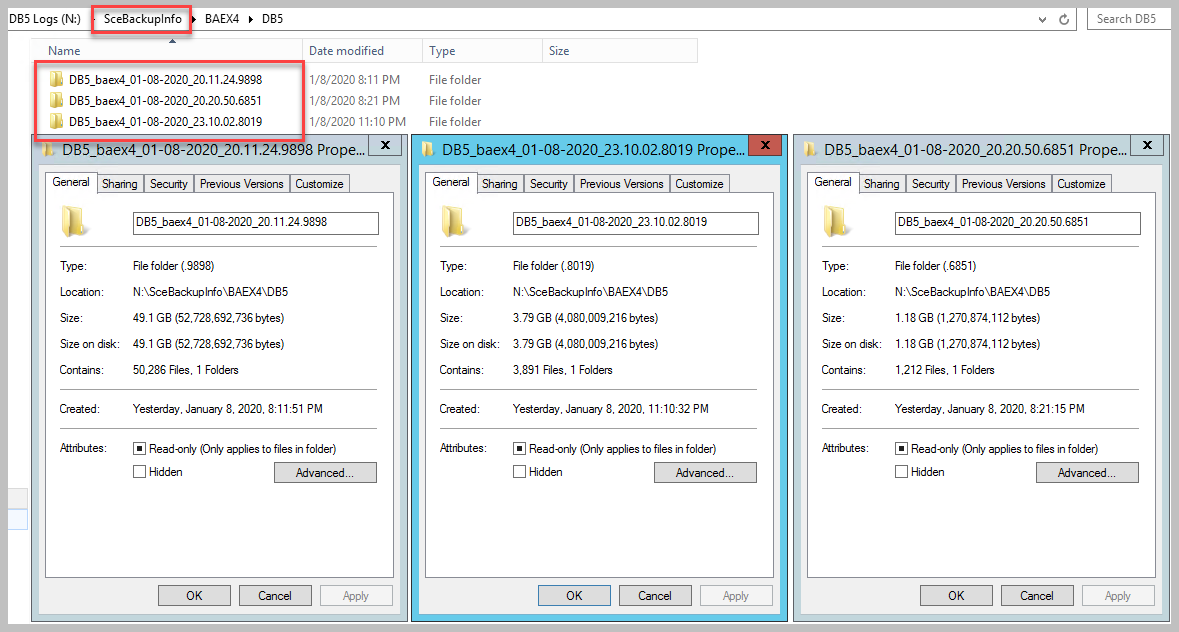Viewport: 1179px width, 632px height.
Task: Click the Search DB5 box
Action: [x=1128, y=19]
